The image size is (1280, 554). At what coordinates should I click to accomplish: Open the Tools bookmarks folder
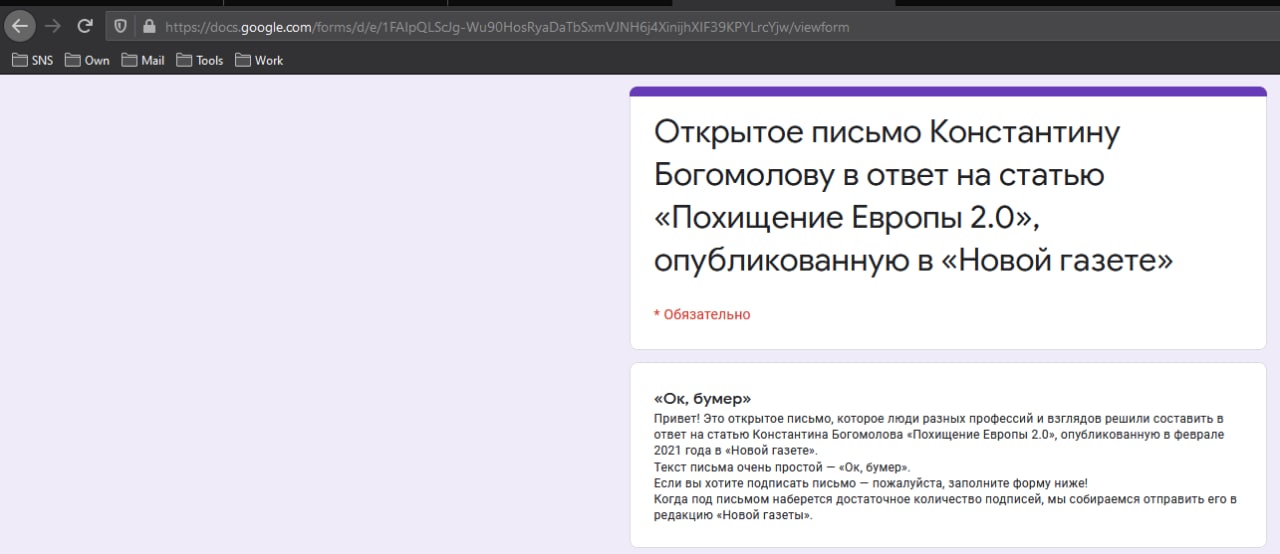200,60
